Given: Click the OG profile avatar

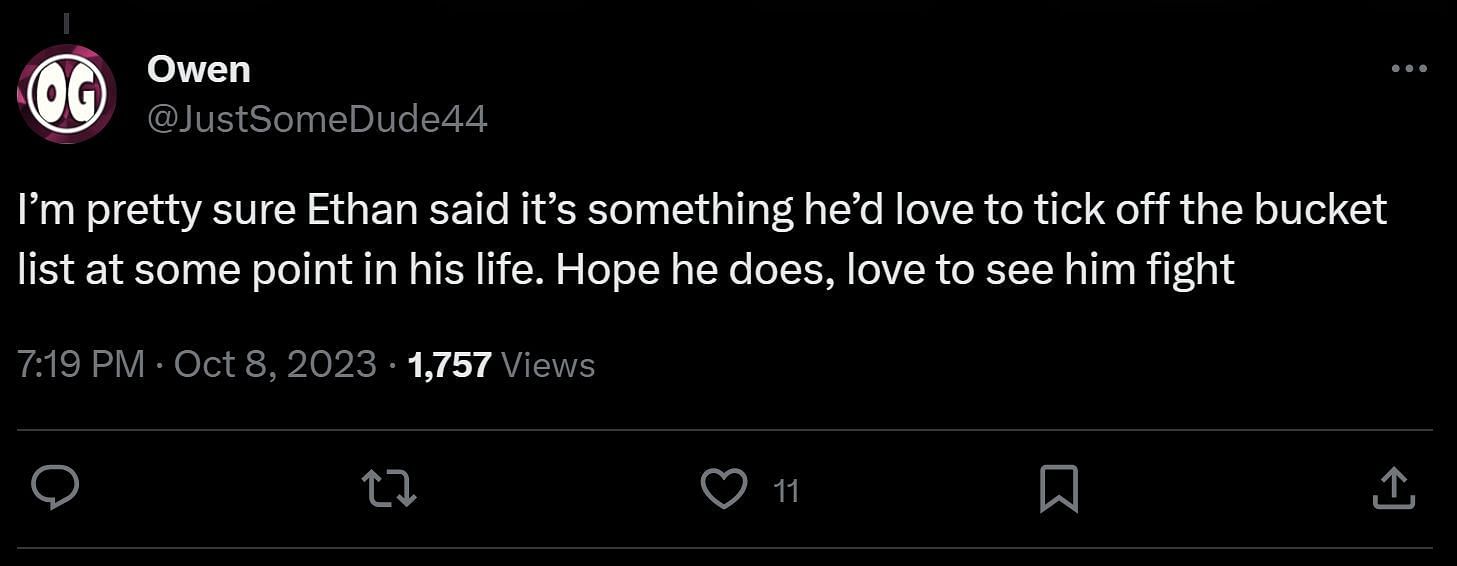Looking at the screenshot, I should click(x=67, y=94).
